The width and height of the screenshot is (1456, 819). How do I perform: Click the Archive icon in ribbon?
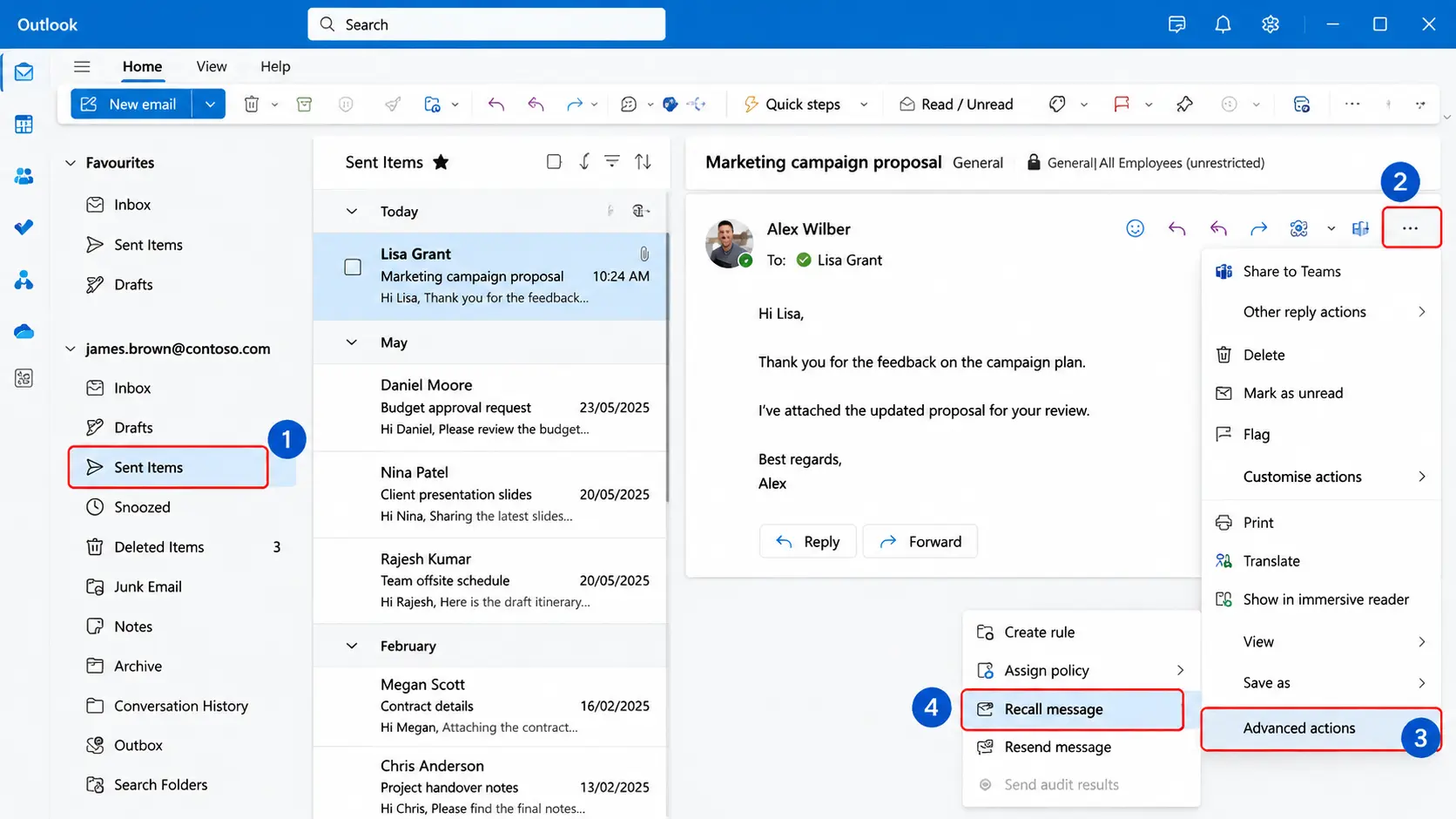click(304, 105)
